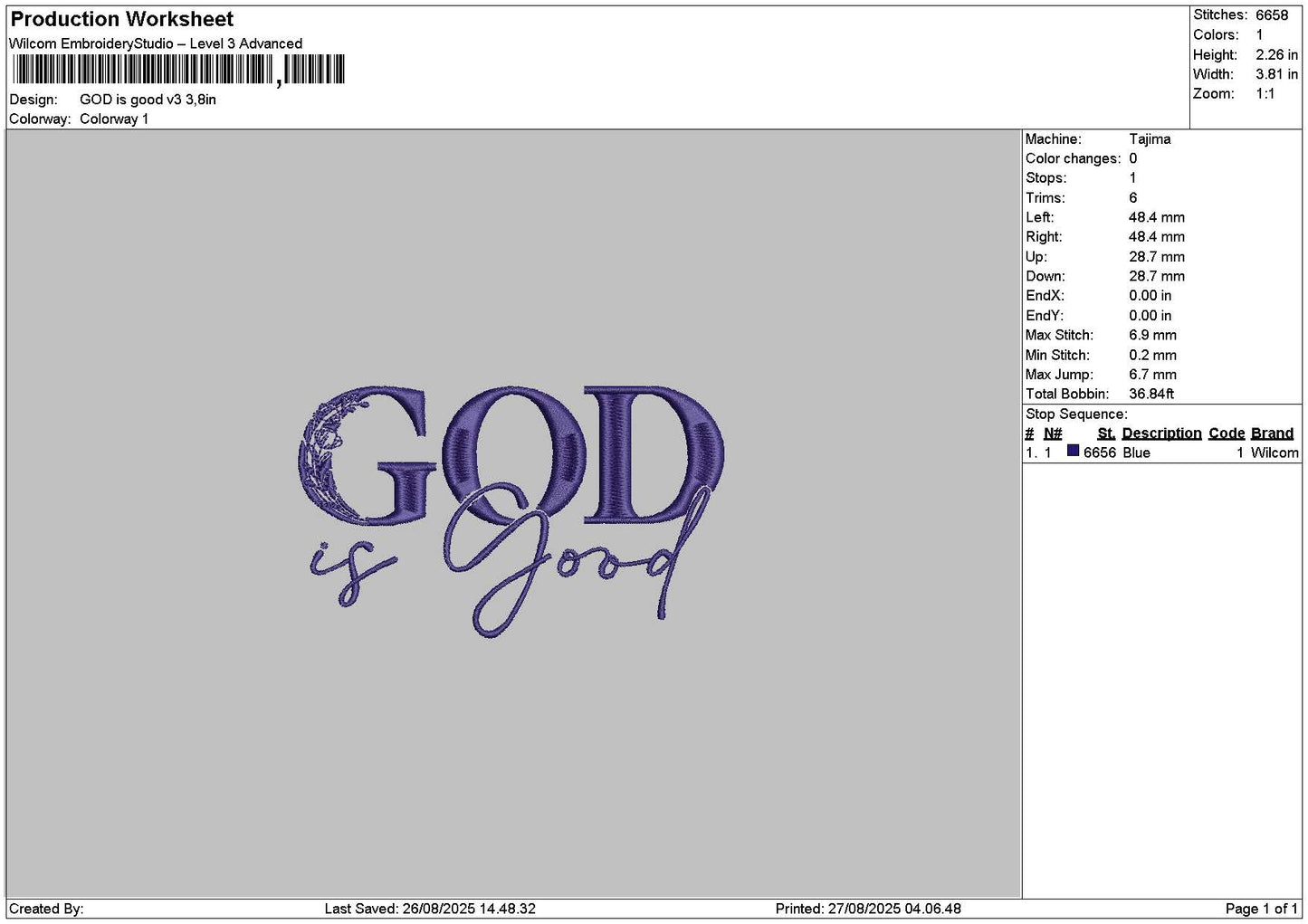Click the Width value '3.81 in'
This screenshot has height=924, width=1308.
(1276, 74)
